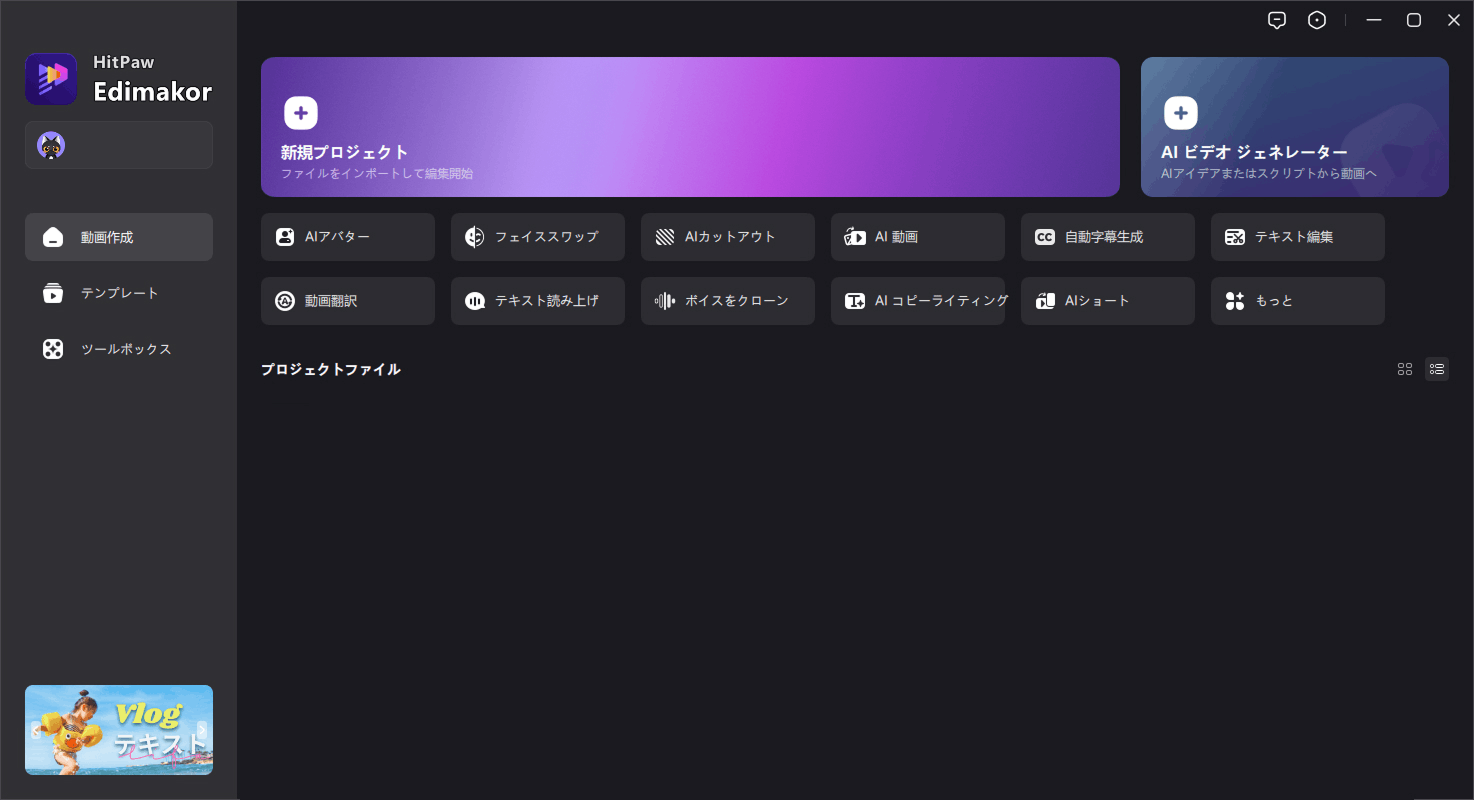Select 動画作成 in the sidebar

point(119,237)
